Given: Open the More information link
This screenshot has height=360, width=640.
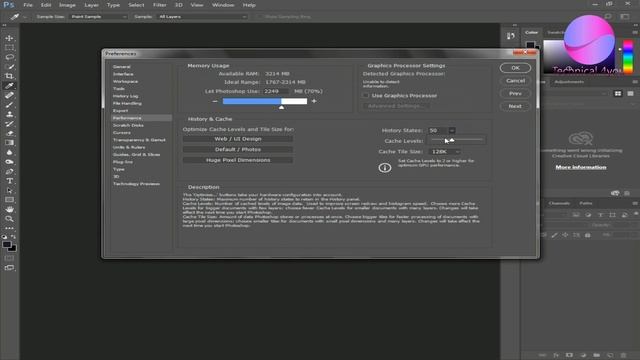Looking at the screenshot, I should tap(580, 167).
